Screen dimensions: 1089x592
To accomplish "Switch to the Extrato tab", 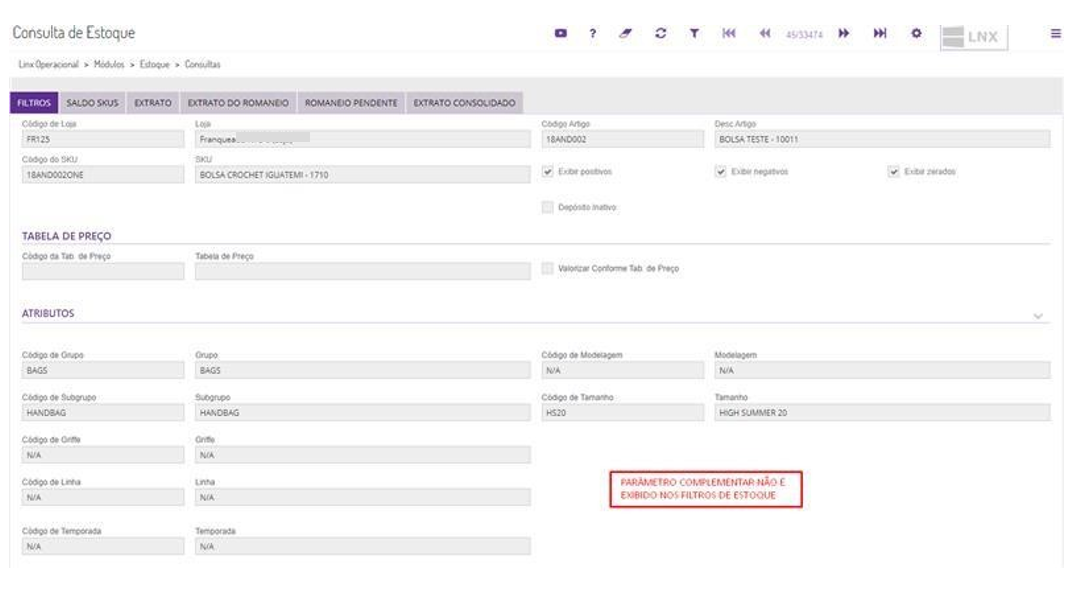I will [x=153, y=103].
